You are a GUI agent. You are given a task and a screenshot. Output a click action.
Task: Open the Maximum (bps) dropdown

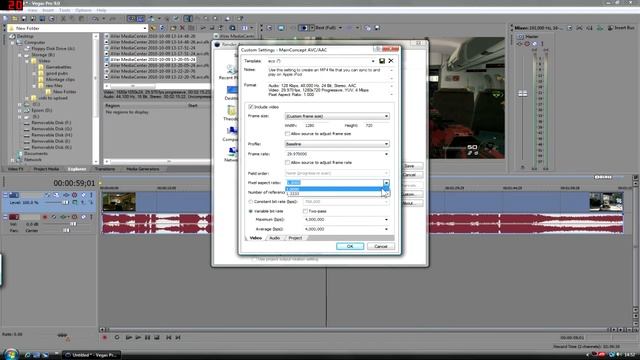(x=386, y=220)
